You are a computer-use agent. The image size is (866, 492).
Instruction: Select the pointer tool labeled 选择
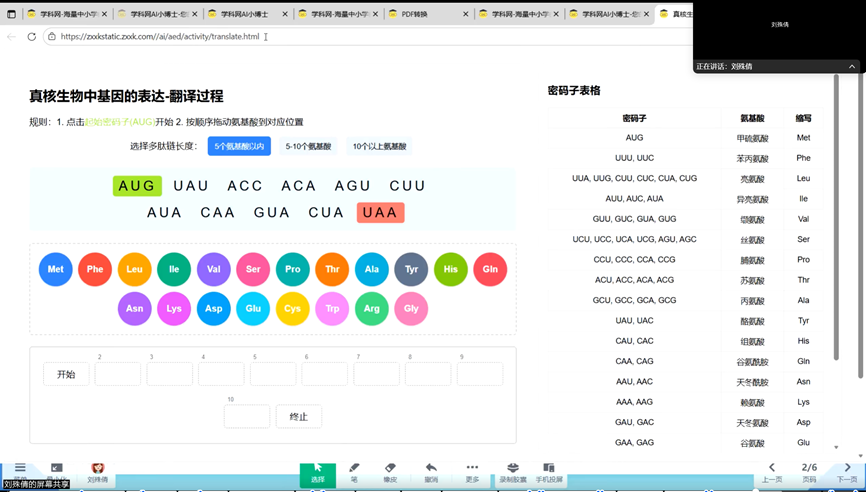click(x=318, y=472)
